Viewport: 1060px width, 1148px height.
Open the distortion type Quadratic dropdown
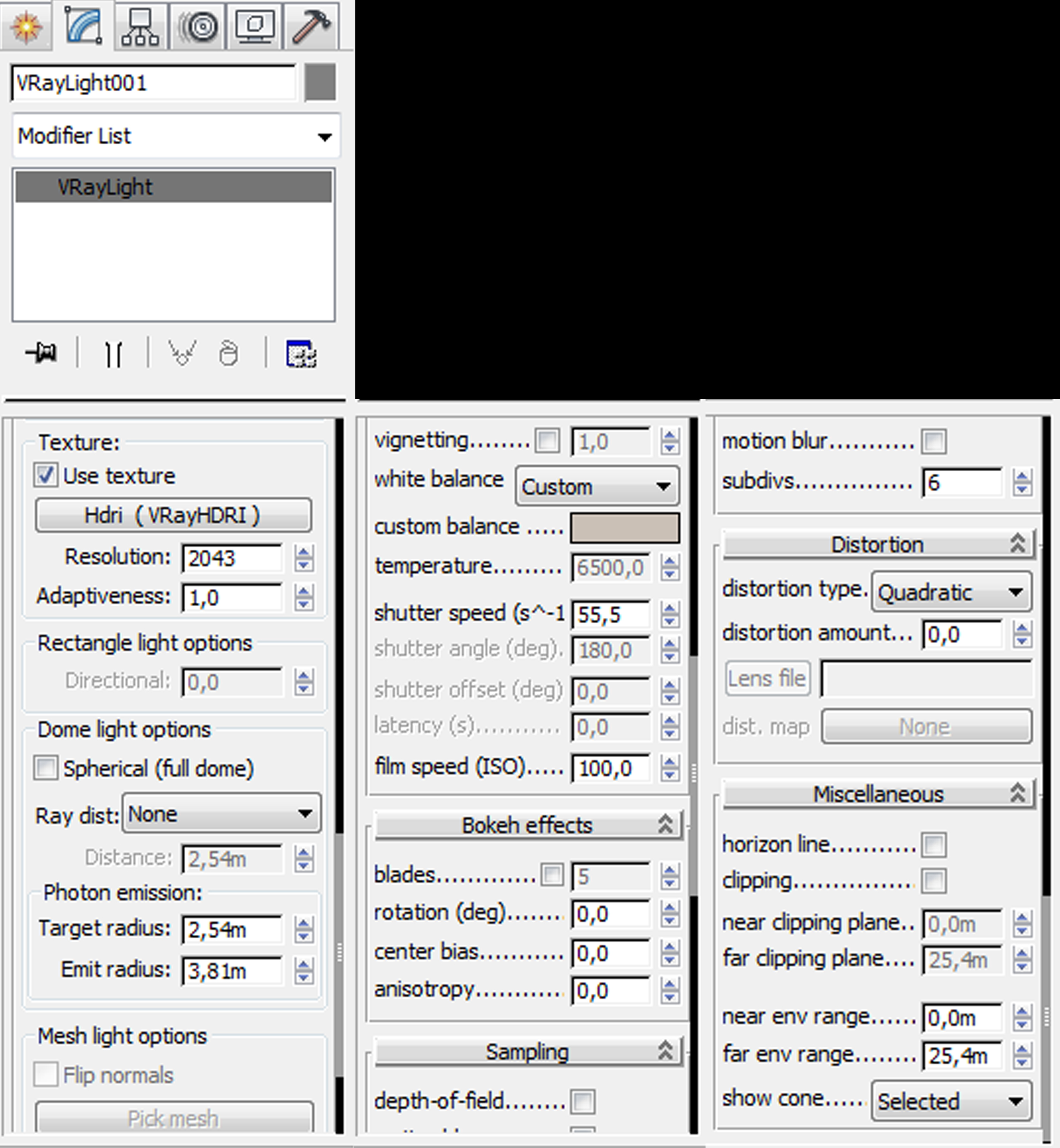[951, 591]
